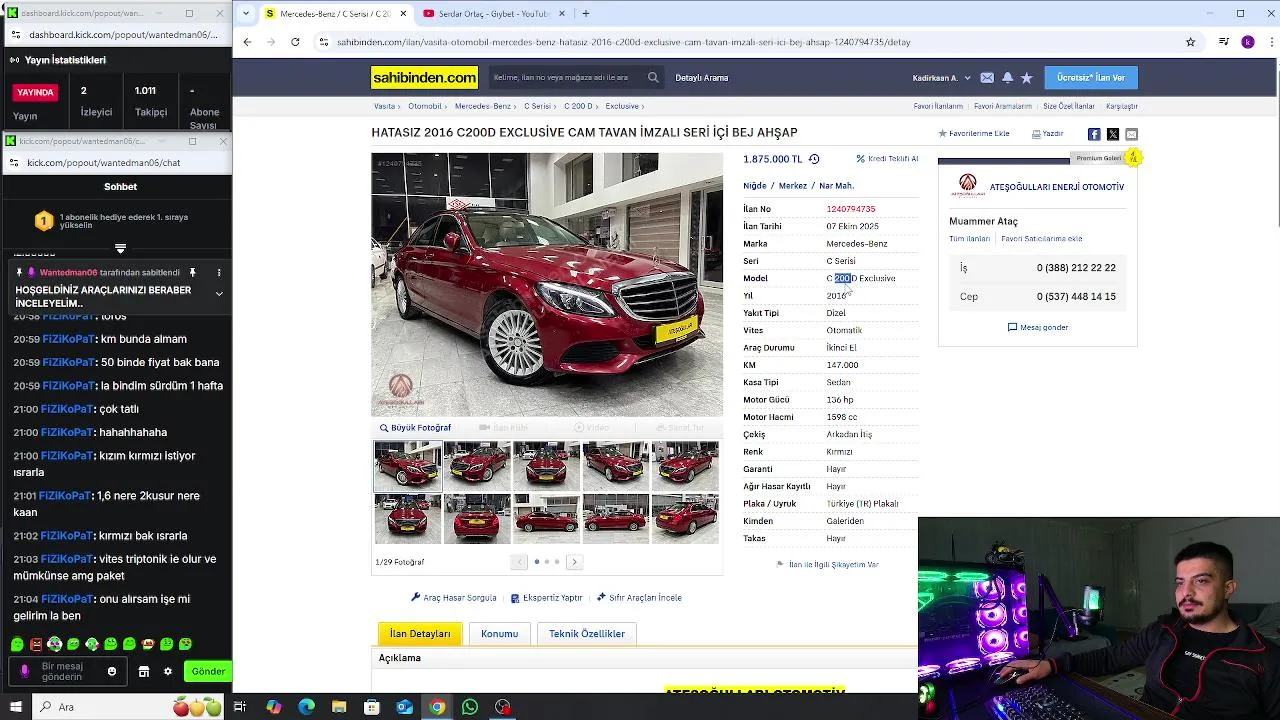
Task: Open Windows Start menu
Action: pos(17,707)
